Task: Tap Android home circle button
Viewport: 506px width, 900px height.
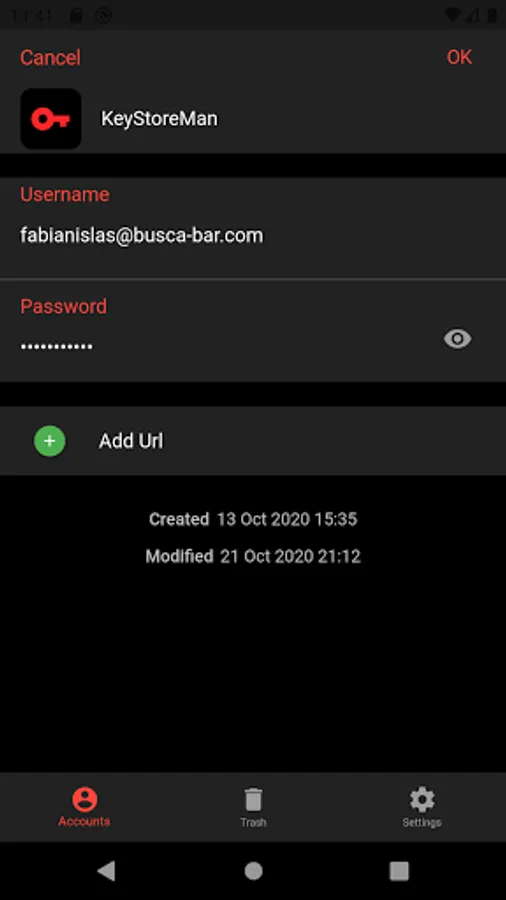Action: pyautogui.click(x=253, y=871)
